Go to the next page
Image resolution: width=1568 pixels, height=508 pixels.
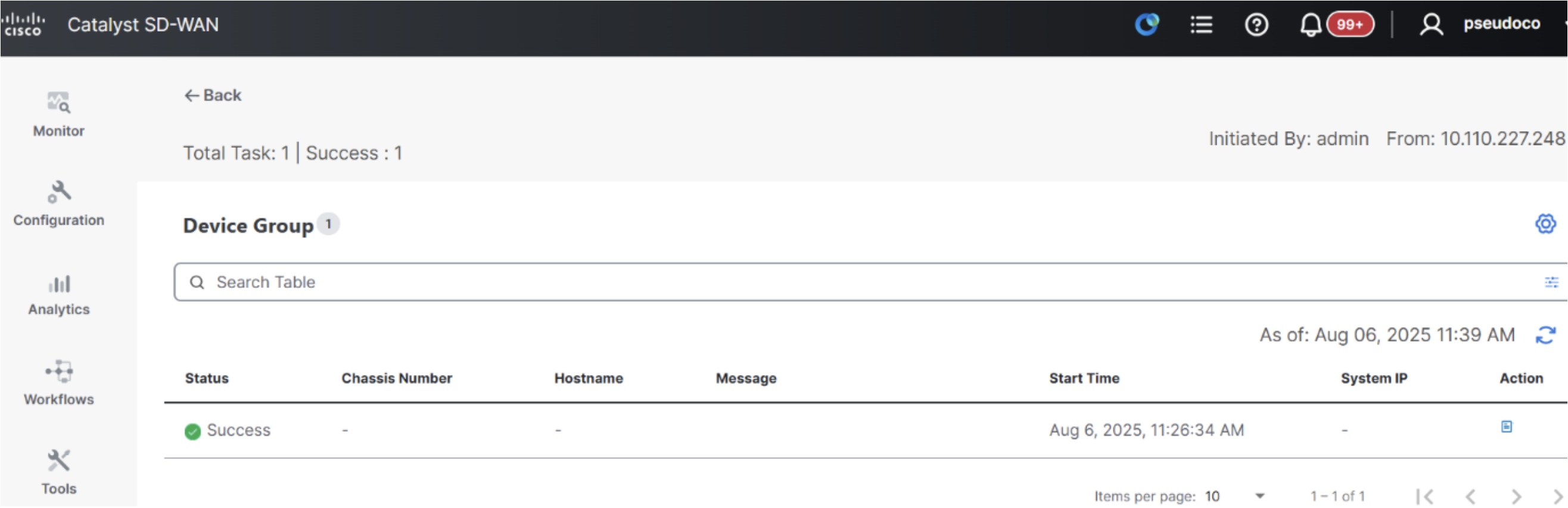(x=1516, y=497)
